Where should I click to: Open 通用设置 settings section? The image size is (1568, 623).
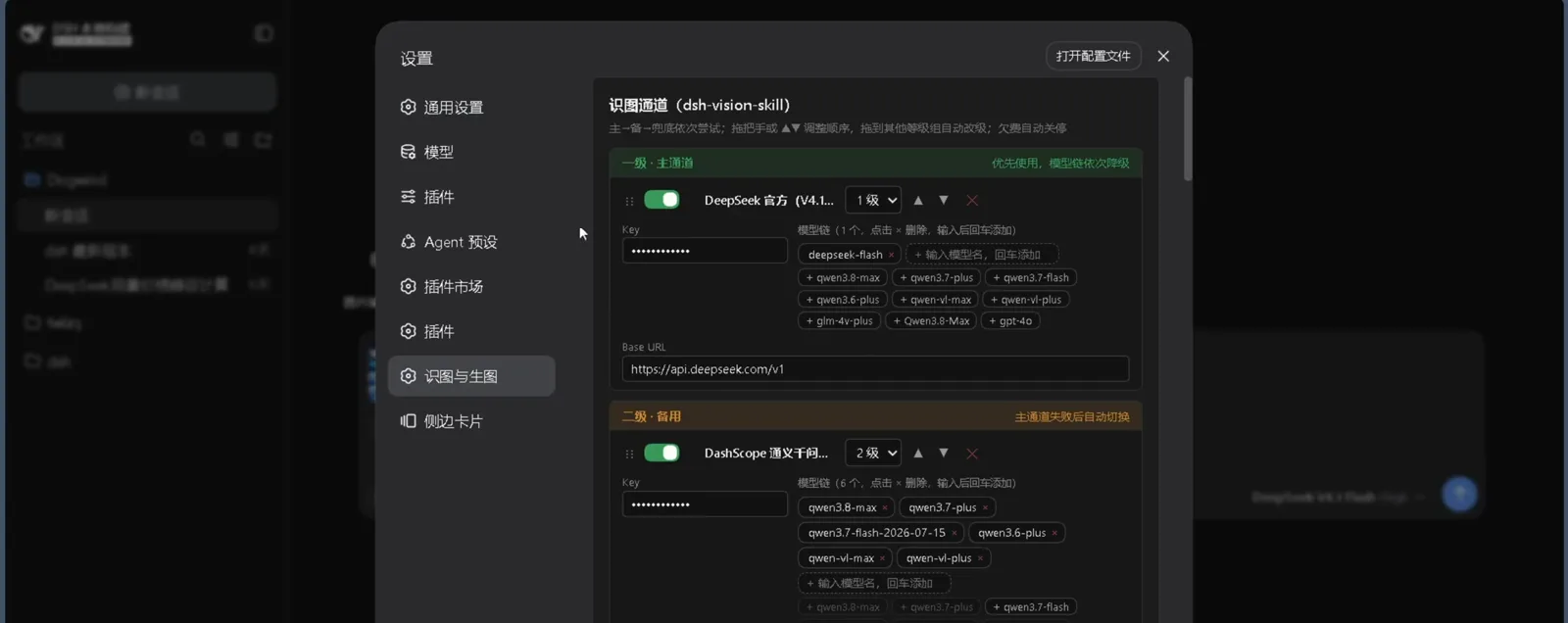[x=471, y=107]
